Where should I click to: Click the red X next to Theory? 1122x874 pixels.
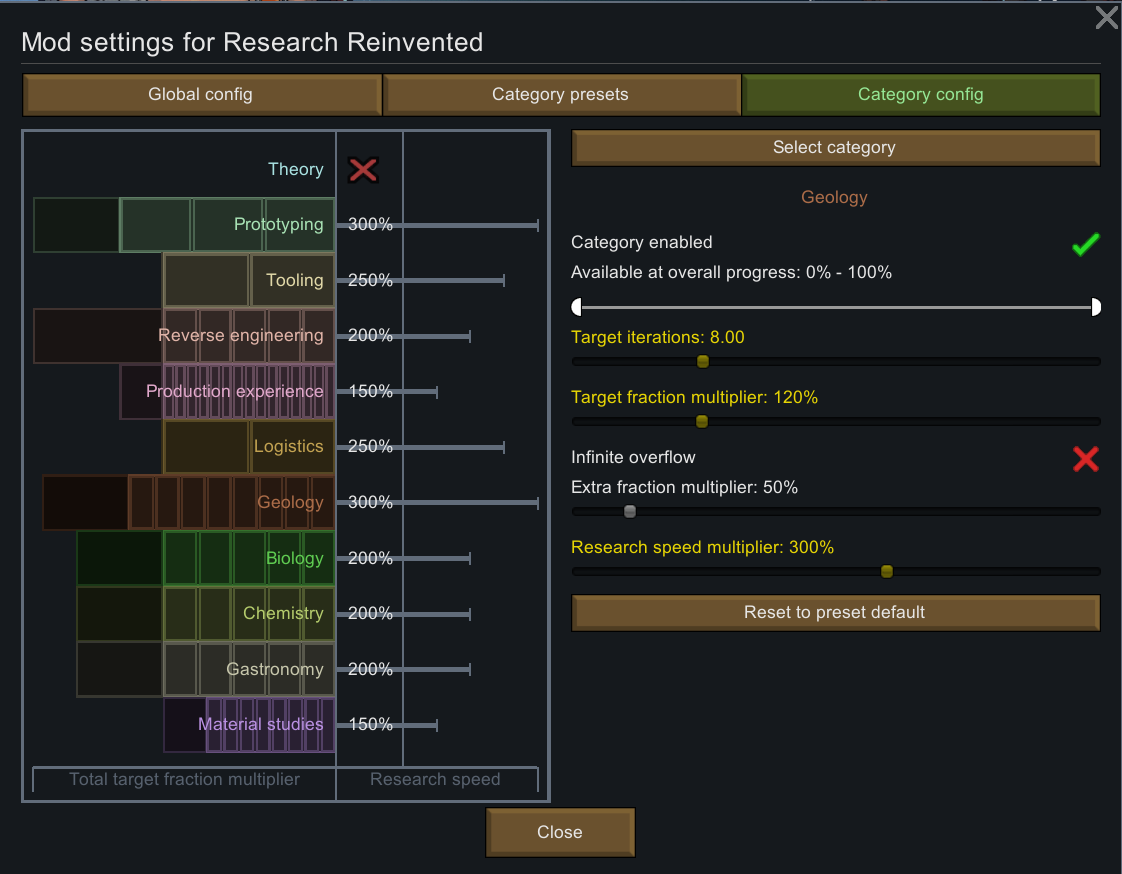point(363,170)
